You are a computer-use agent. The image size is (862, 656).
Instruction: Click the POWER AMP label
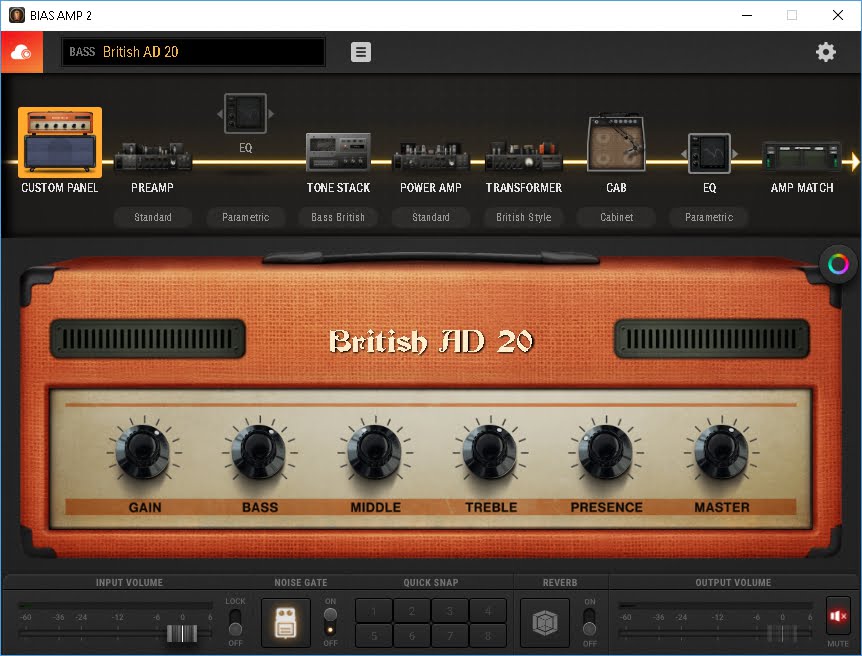(431, 188)
